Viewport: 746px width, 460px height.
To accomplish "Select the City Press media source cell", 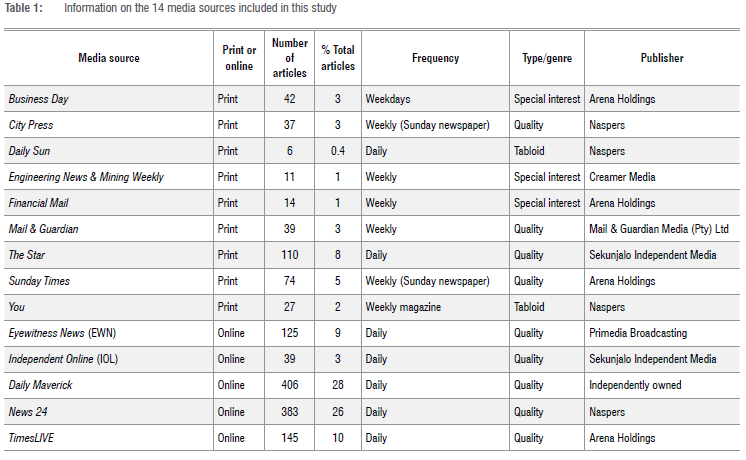I will tap(31, 125).
